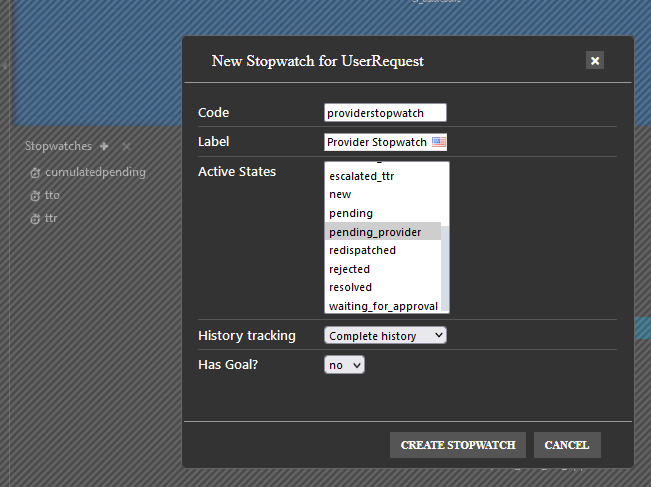This screenshot has height=487, width=651.
Task: Open the History tracking dropdown
Action: pos(385,336)
